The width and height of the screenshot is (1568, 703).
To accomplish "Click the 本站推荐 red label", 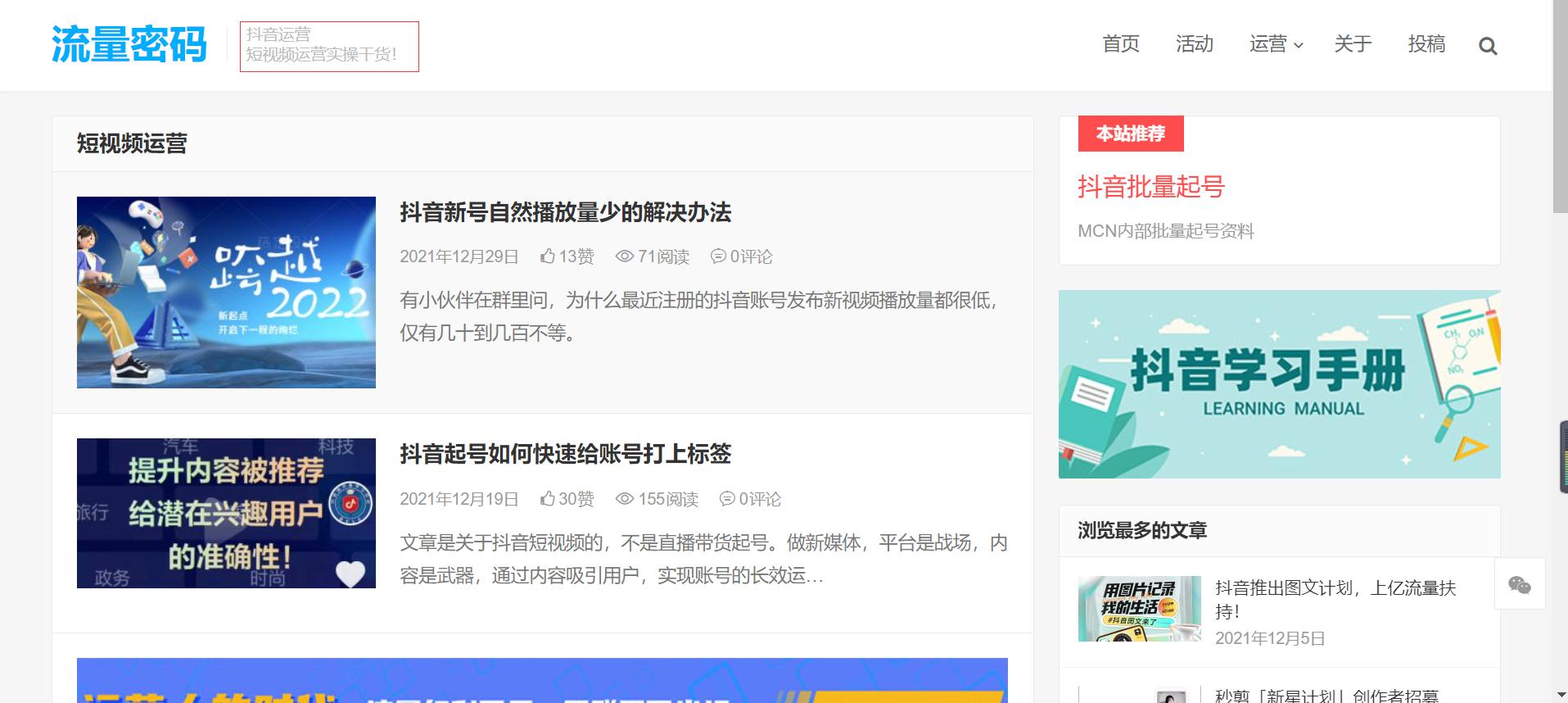I will coord(1131,134).
